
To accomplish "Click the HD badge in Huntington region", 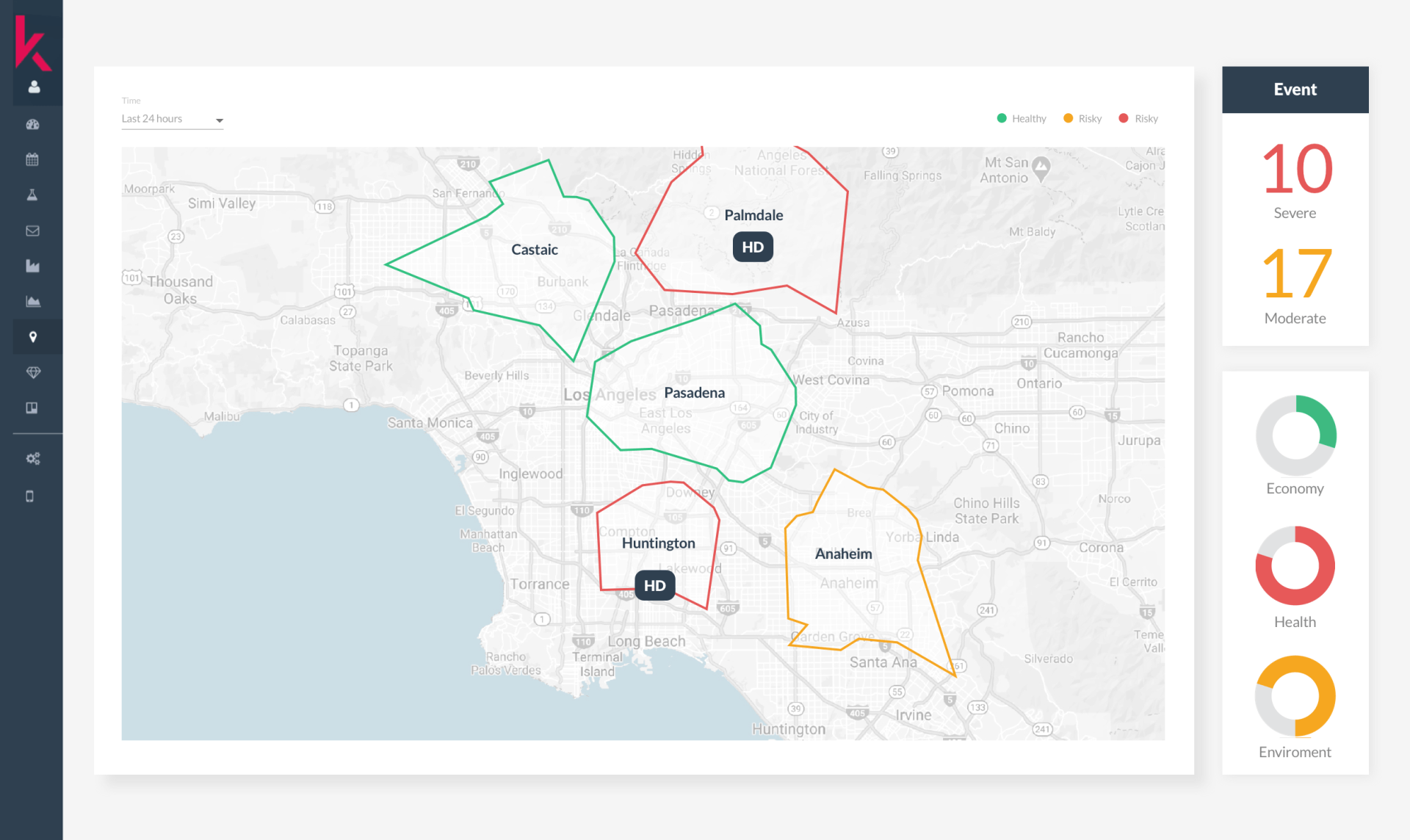I will point(654,585).
